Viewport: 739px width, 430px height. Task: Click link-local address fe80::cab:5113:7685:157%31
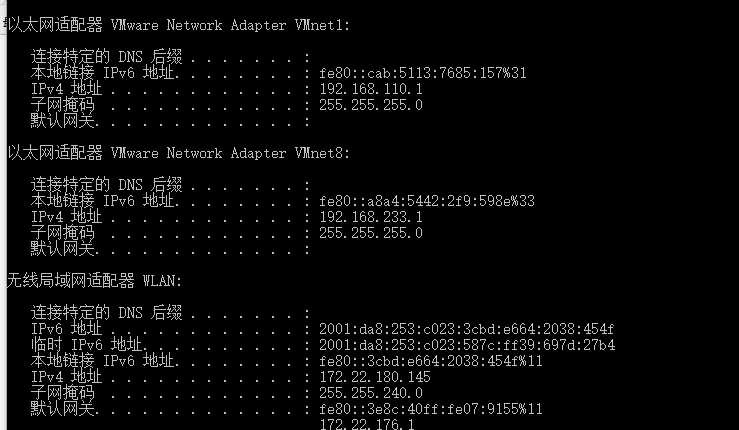click(423, 73)
